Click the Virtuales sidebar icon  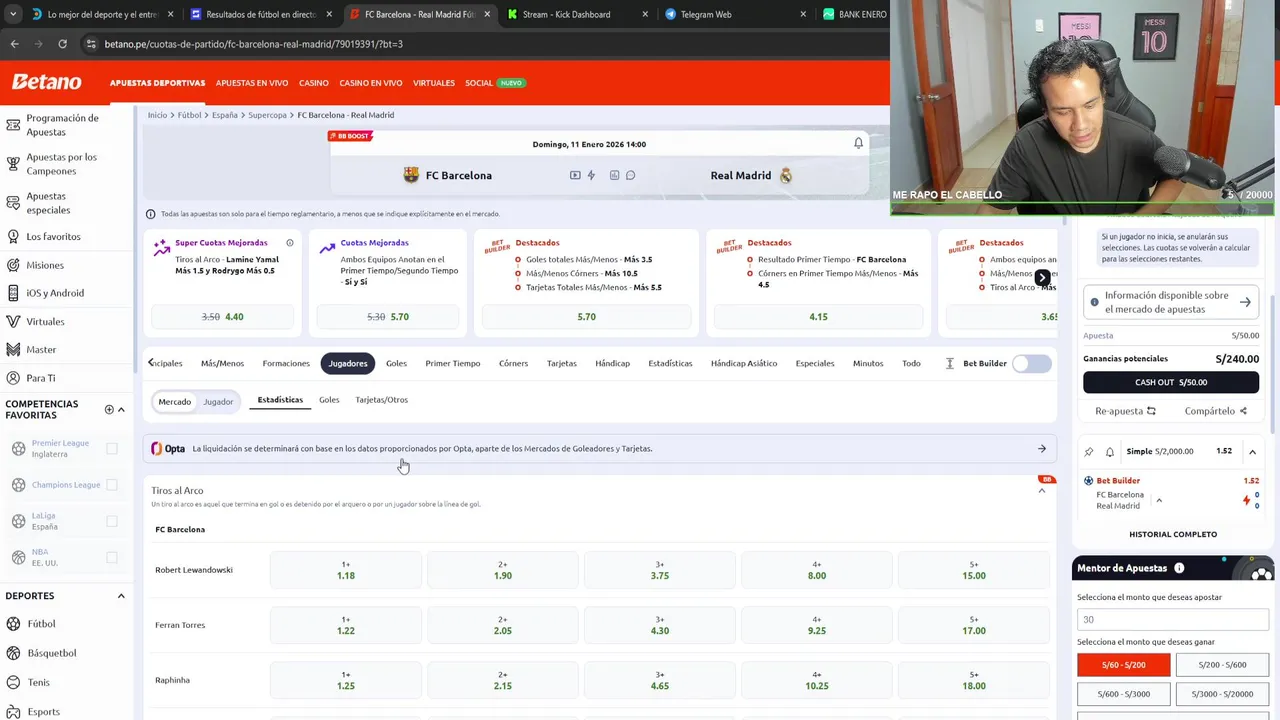point(13,322)
